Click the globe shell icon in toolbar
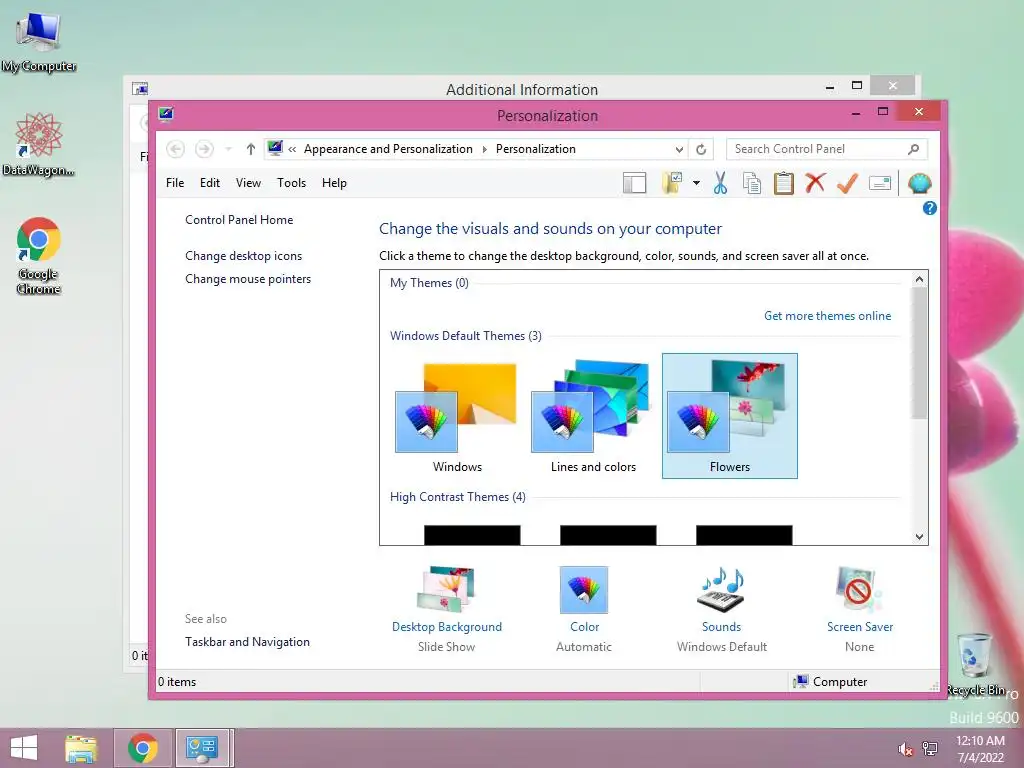1024x768 pixels. [x=920, y=184]
